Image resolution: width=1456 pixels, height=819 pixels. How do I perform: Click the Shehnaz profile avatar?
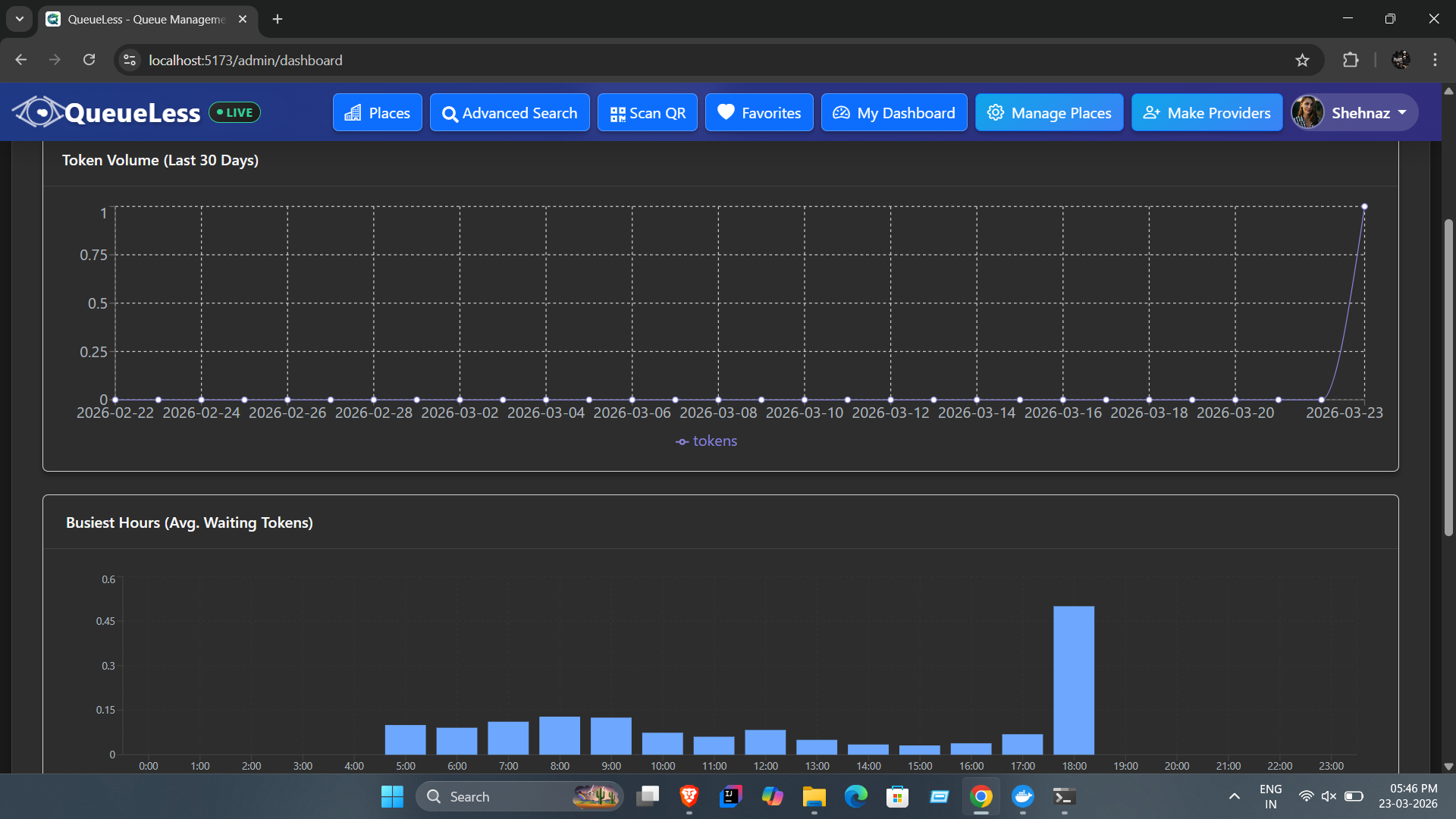(1308, 112)
